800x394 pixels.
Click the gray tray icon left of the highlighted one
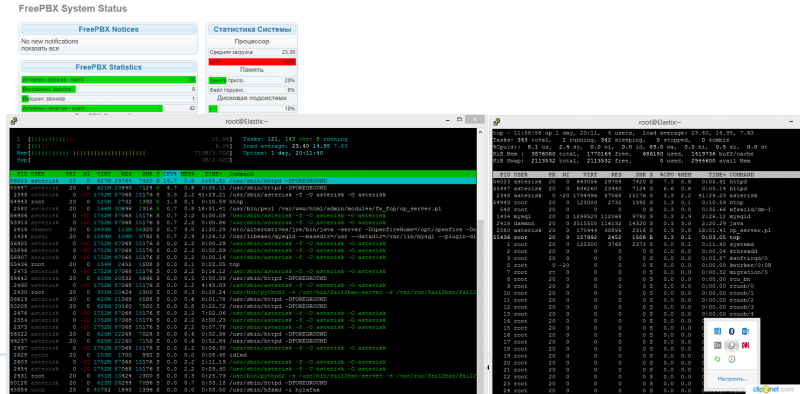pyautogui.click(x=717, y=346)
